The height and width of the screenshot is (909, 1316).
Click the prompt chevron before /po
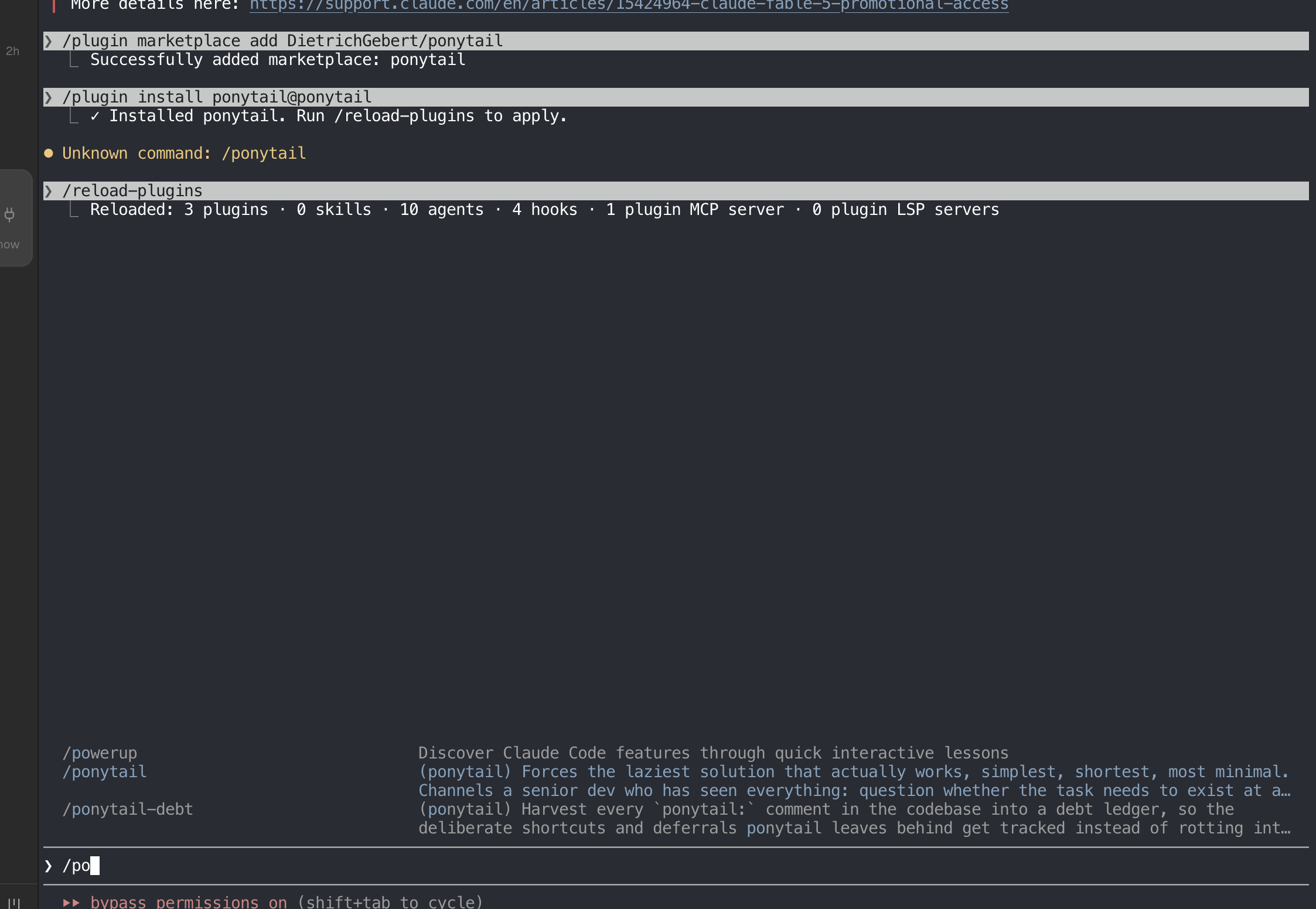pyautogui.click(x=49, y=866)
